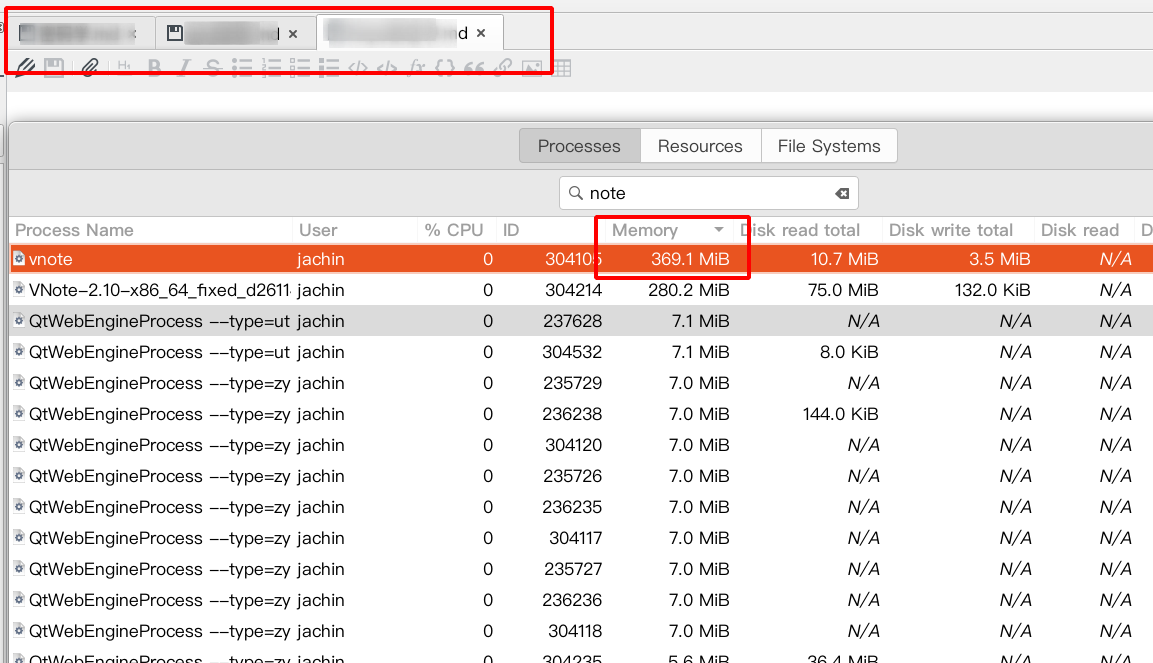
Task: Click the 280.2 MiB memory value
Action: coord(688,290)
